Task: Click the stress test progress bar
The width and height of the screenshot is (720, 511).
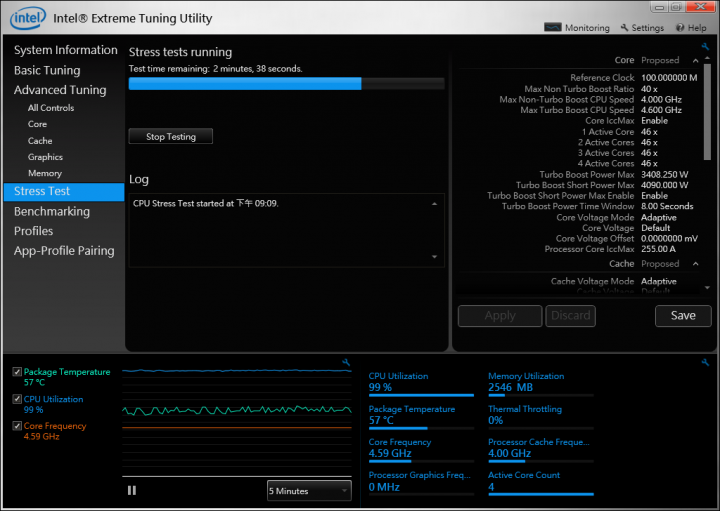Action: [x=287, y=84]
